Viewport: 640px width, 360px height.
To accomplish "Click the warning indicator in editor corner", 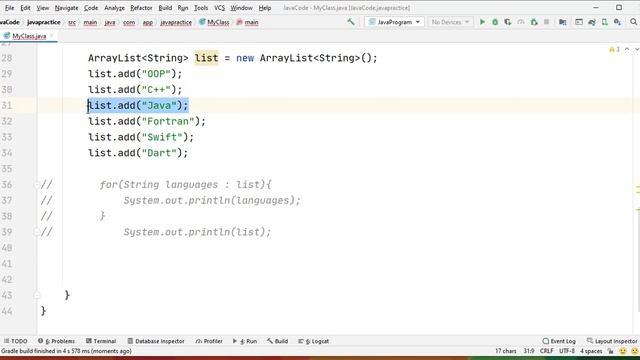I will [614, 49].
